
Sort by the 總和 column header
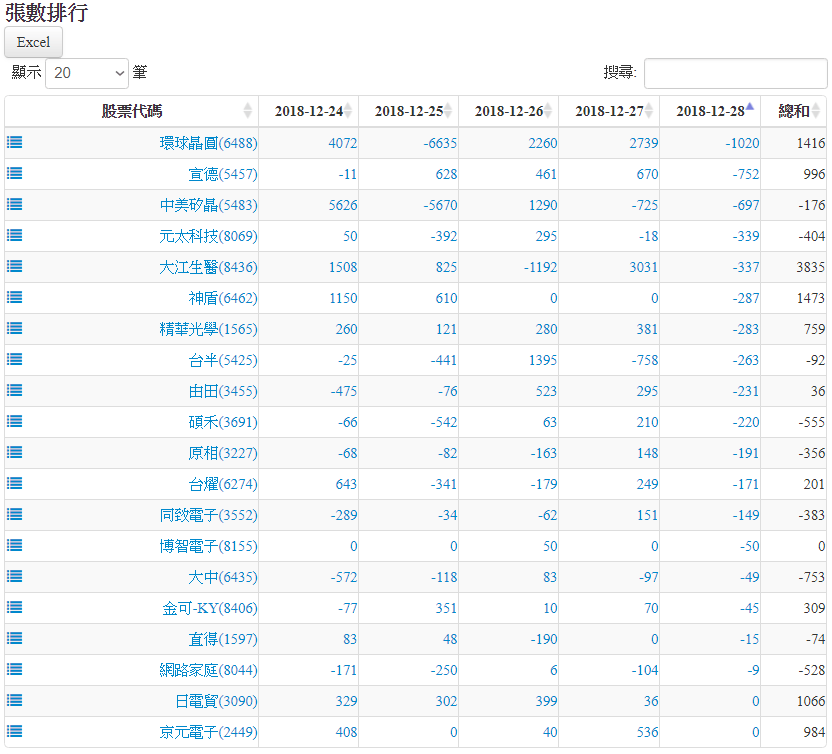pyautogui.click(x=793, y=111)
